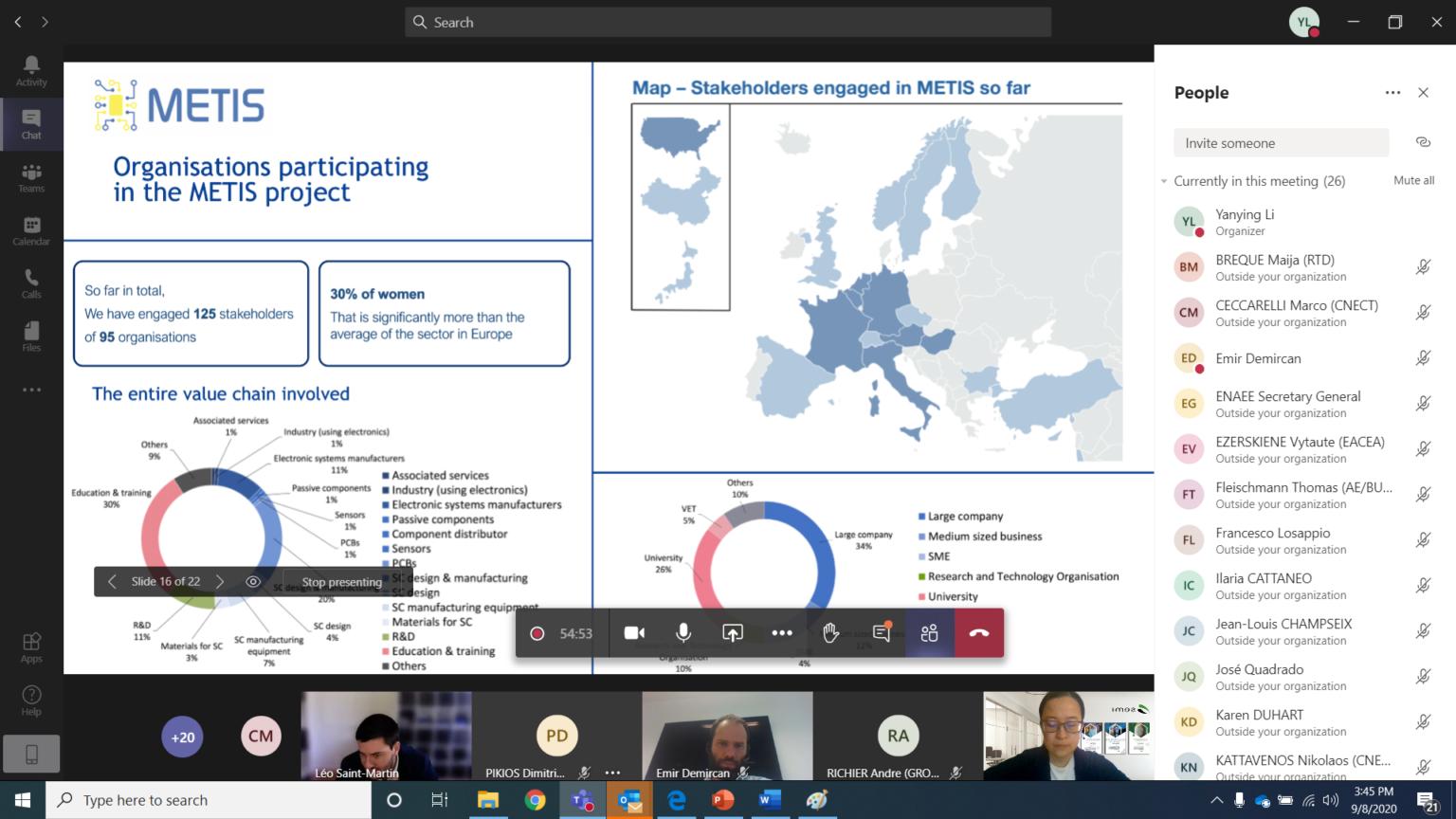Show the meeting conversation chat
The width and height of the screenshot is (1456, 819).
click(882, 633)
